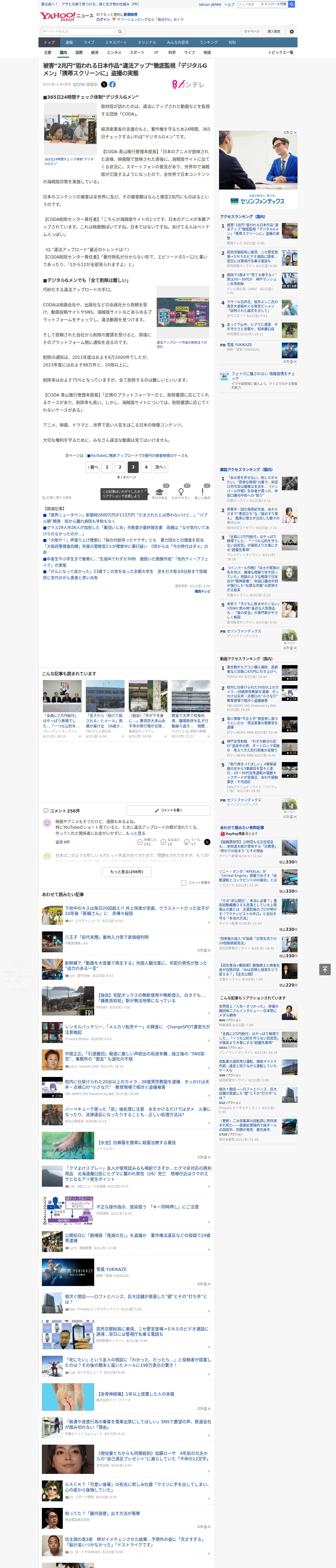Select the 経済 category
The width and height of the screenshot is (336, 1568).
pyautogui.click(x=94, y=52)
